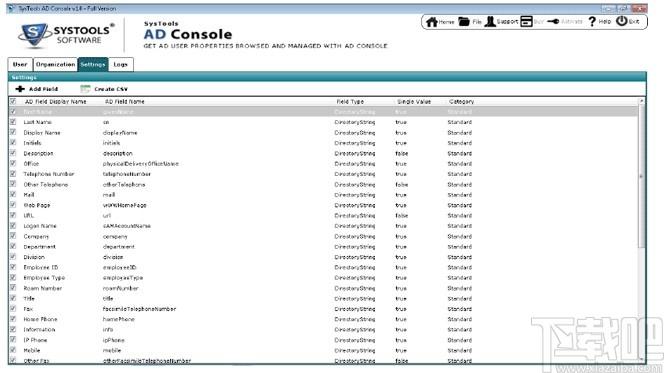
Task: Toggle the Employee ID checkbox
Action: (x=13, y=267)
